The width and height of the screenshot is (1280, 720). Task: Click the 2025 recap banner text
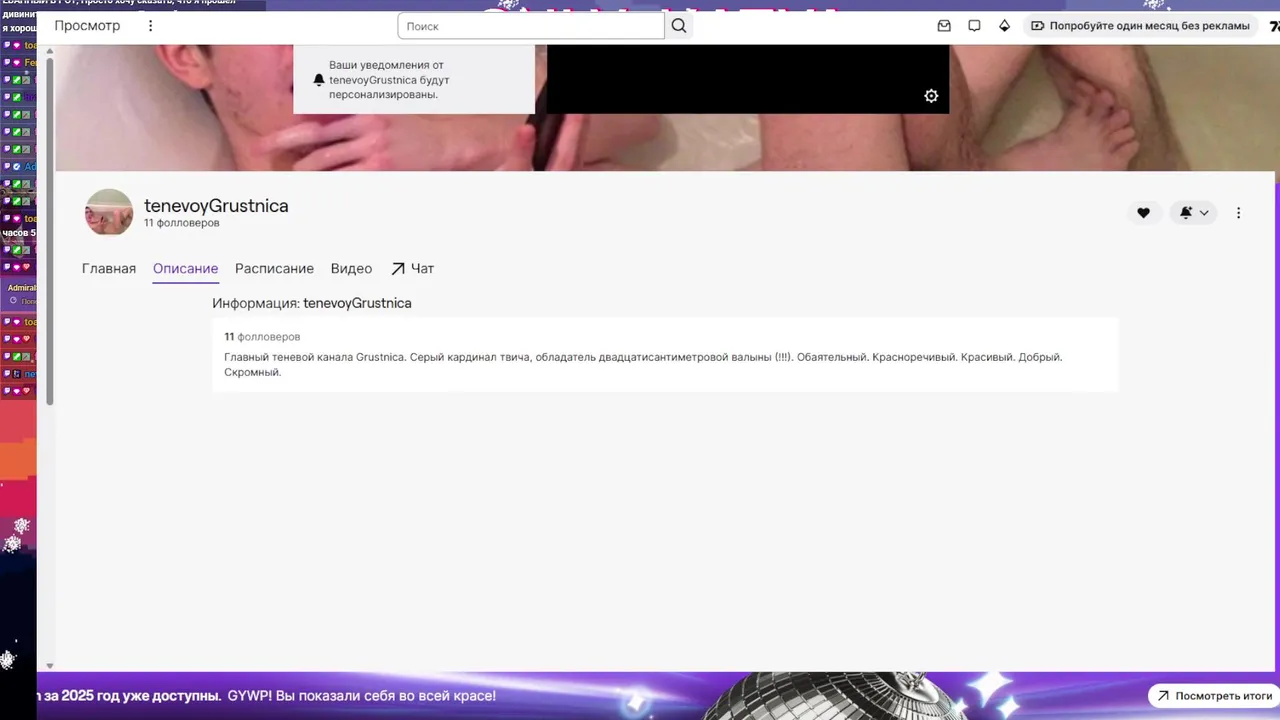[x=267, y=696]
